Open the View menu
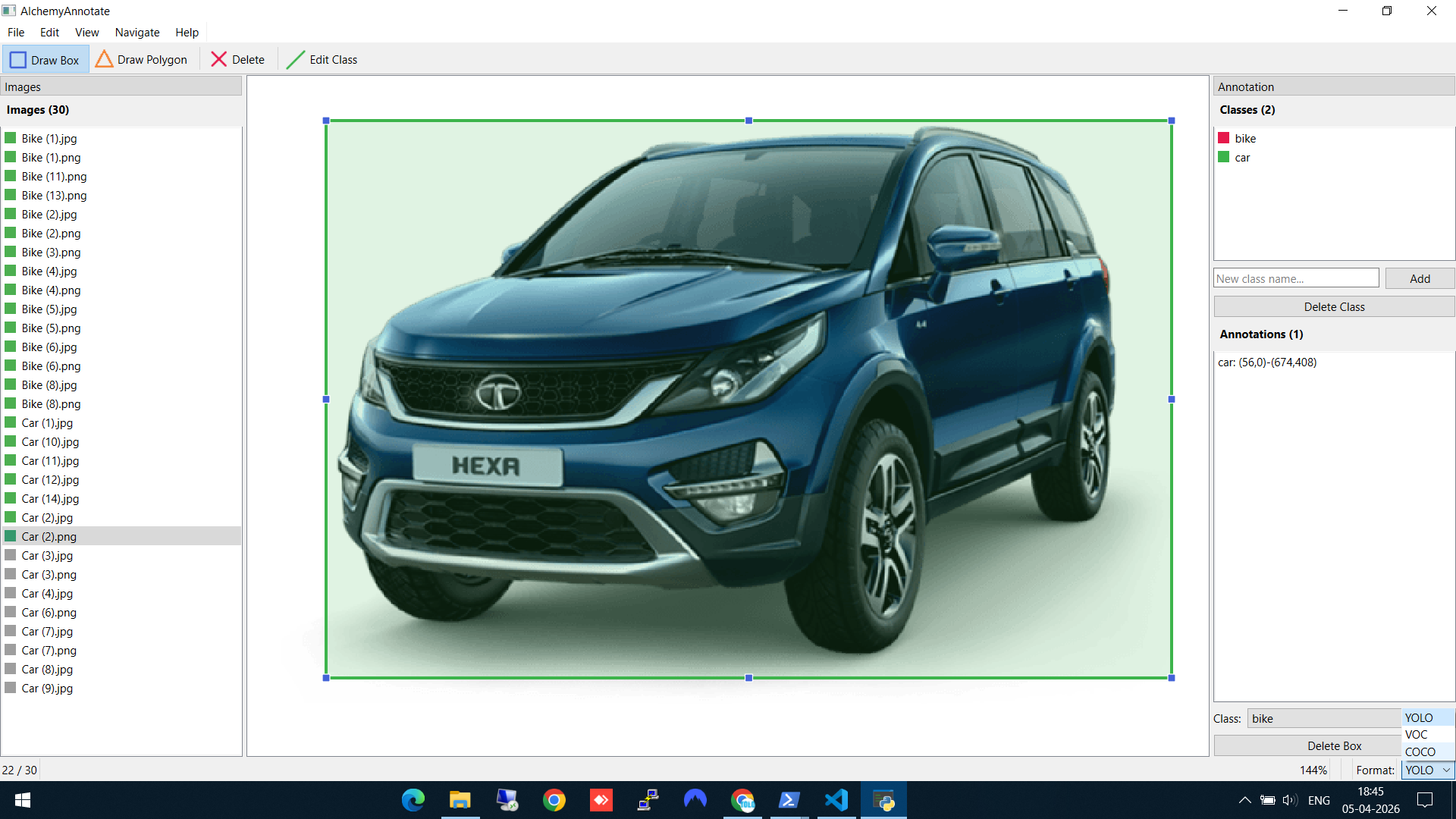1456x819 pixels. coord(86,33)
